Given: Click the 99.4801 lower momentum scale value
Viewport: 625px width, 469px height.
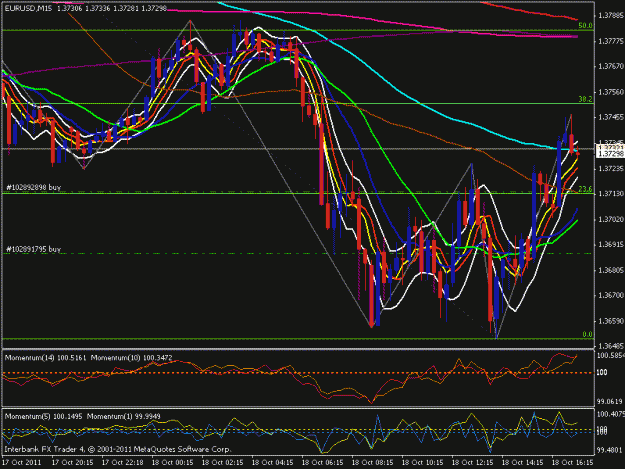Looking at the screenshot, I should (x=610, y=450).
